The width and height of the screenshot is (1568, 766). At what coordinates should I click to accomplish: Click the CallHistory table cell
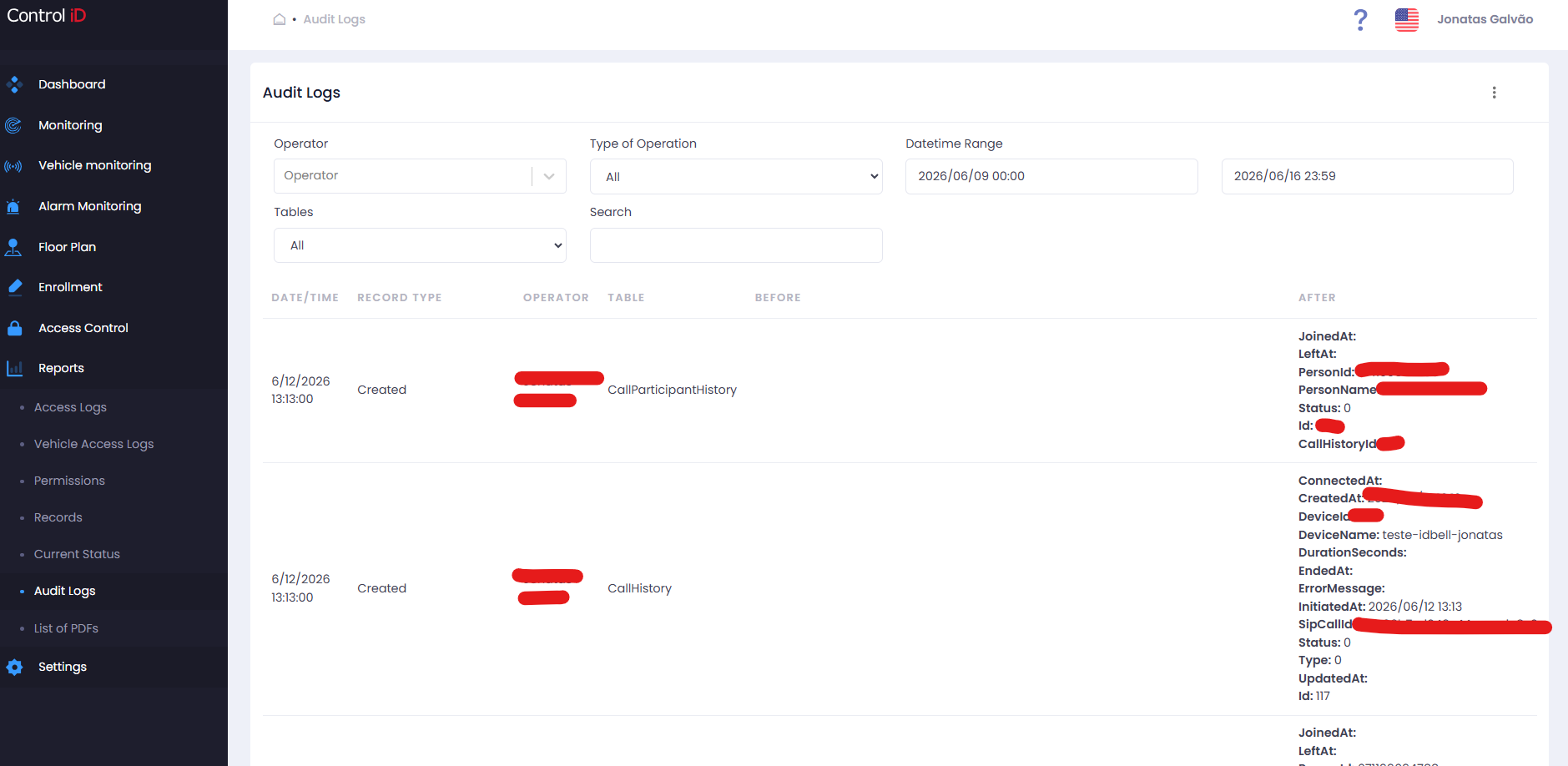coord(639,588)
